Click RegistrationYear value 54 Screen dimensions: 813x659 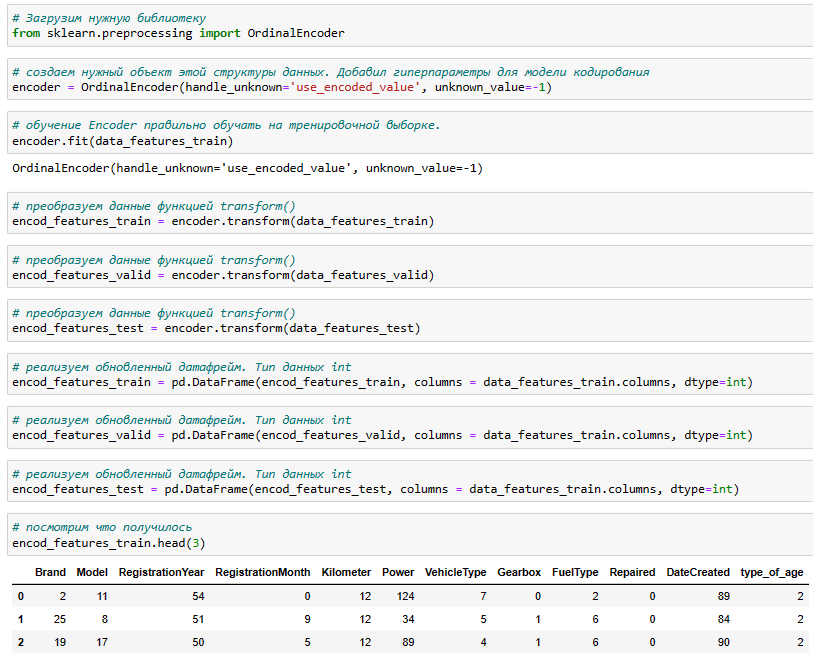click(198, 596)
